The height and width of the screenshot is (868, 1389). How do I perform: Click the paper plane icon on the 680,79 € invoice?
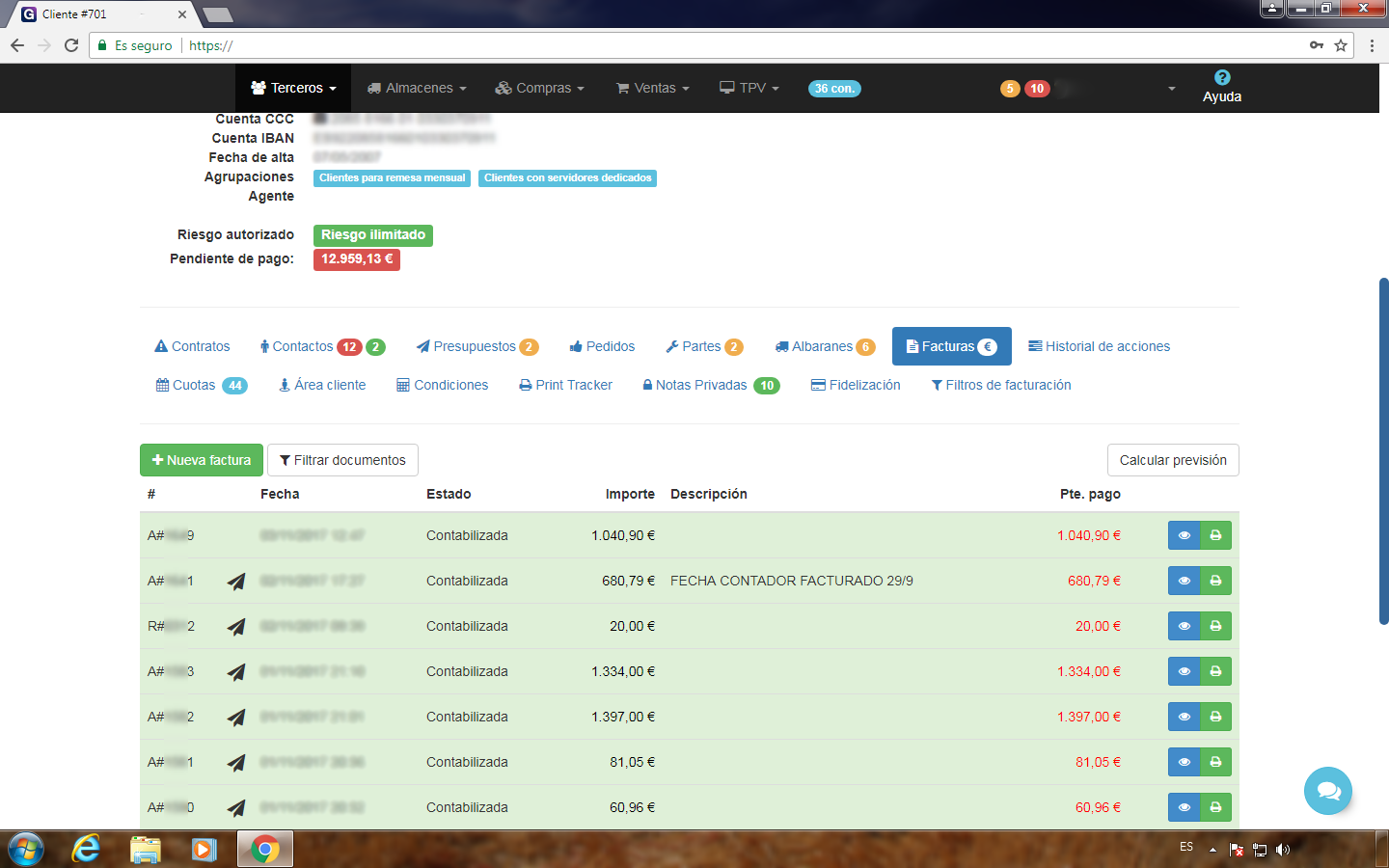click(x=236, y=582)
